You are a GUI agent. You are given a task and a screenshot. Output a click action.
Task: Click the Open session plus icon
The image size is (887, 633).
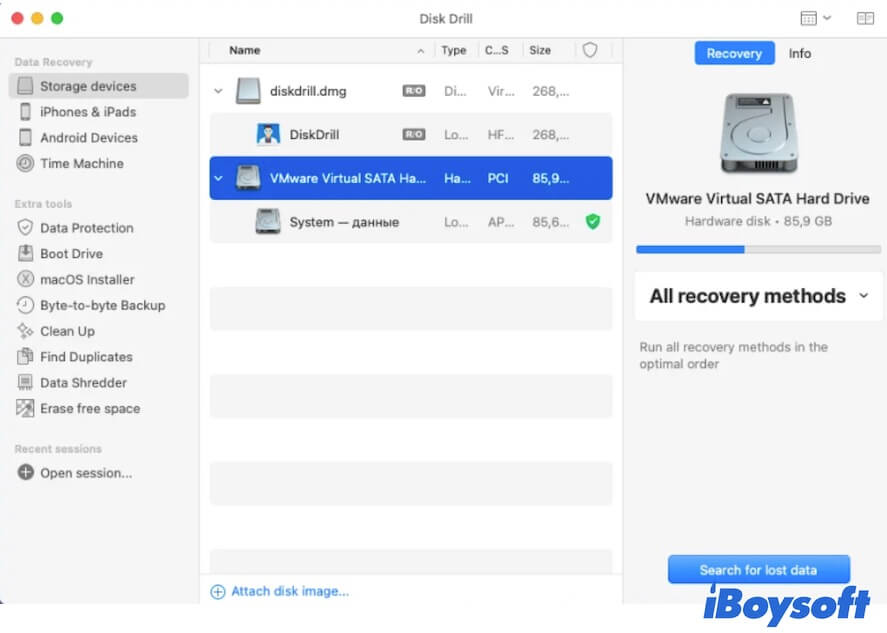click(25, 472)
